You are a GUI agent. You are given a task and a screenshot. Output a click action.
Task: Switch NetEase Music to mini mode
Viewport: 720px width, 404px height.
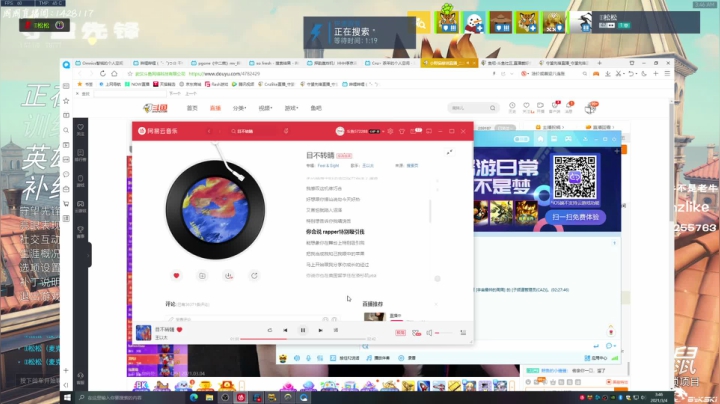pos(429,131)
